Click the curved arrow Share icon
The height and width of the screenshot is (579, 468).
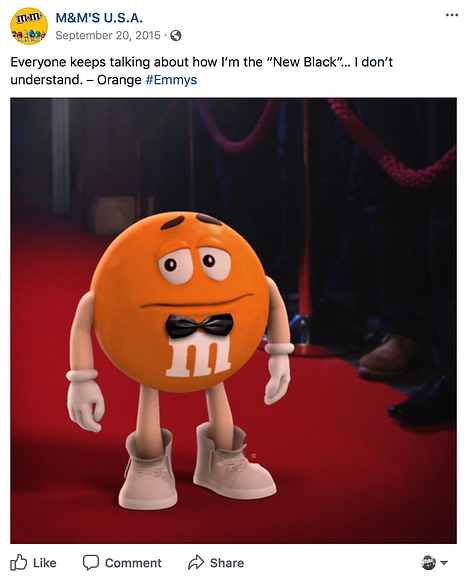coord(196,562)
